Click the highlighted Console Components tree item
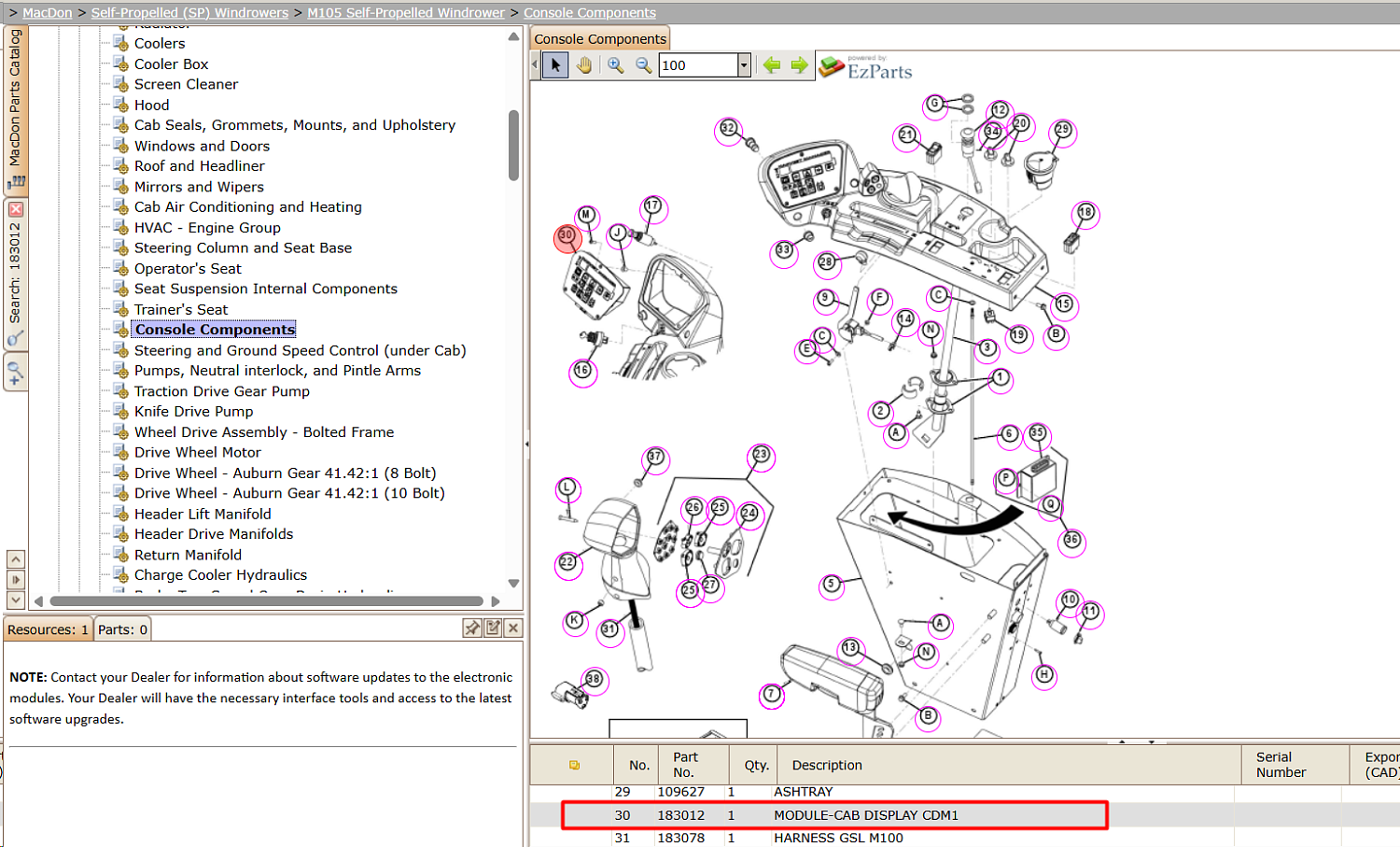Image resolution: width=1400 pixels, height=847 pixels. pyautogui.click(x=215, y=330)
